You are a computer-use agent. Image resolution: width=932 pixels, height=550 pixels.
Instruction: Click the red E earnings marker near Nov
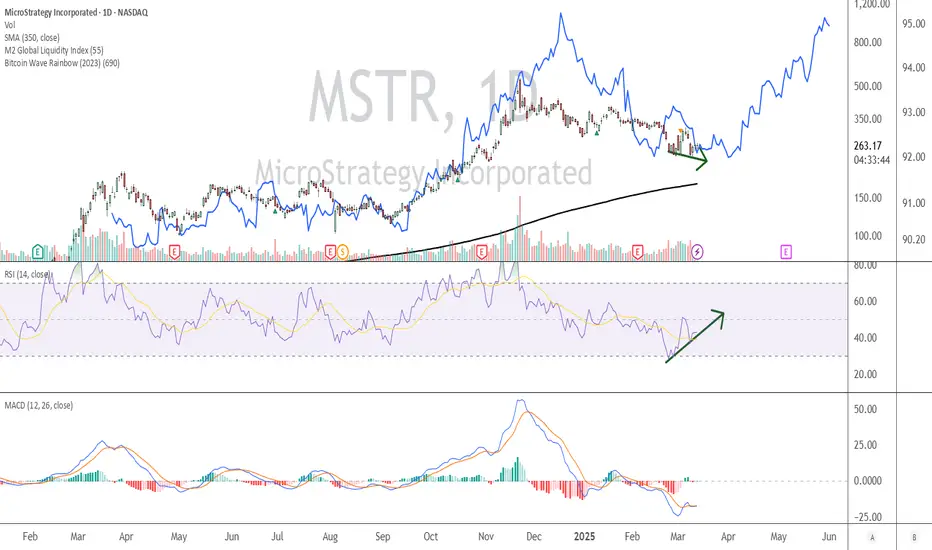tap(481, 252)
